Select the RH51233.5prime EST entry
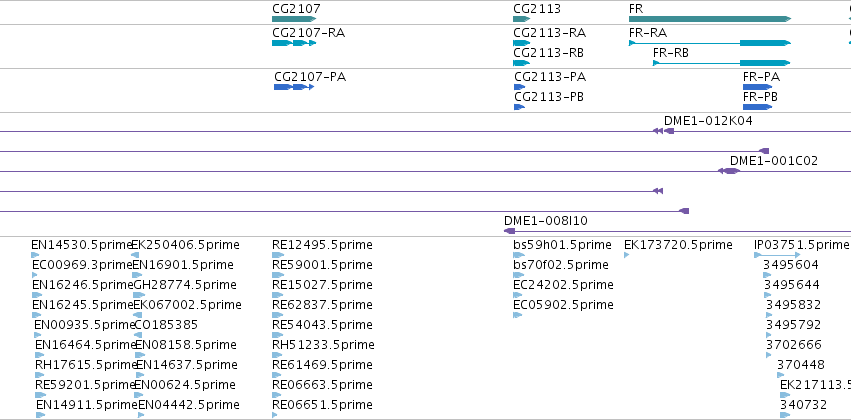 323,345
